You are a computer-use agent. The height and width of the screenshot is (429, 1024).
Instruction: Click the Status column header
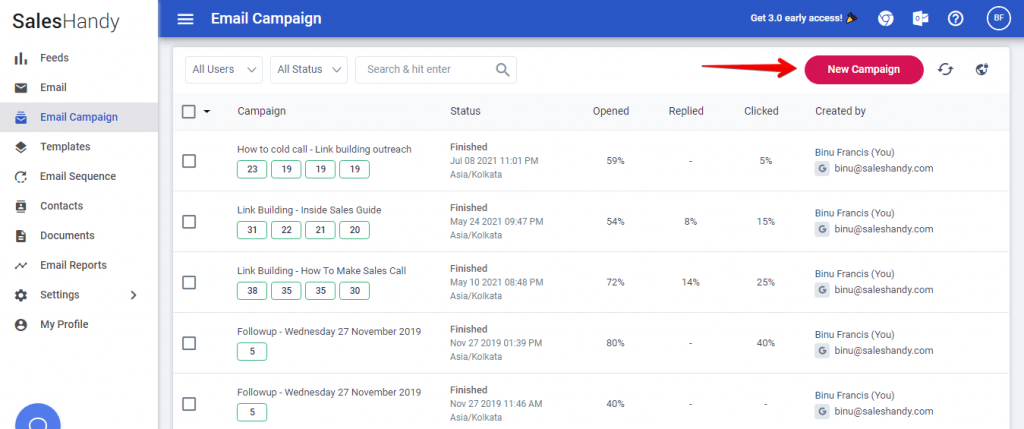[x=465, y=111]
